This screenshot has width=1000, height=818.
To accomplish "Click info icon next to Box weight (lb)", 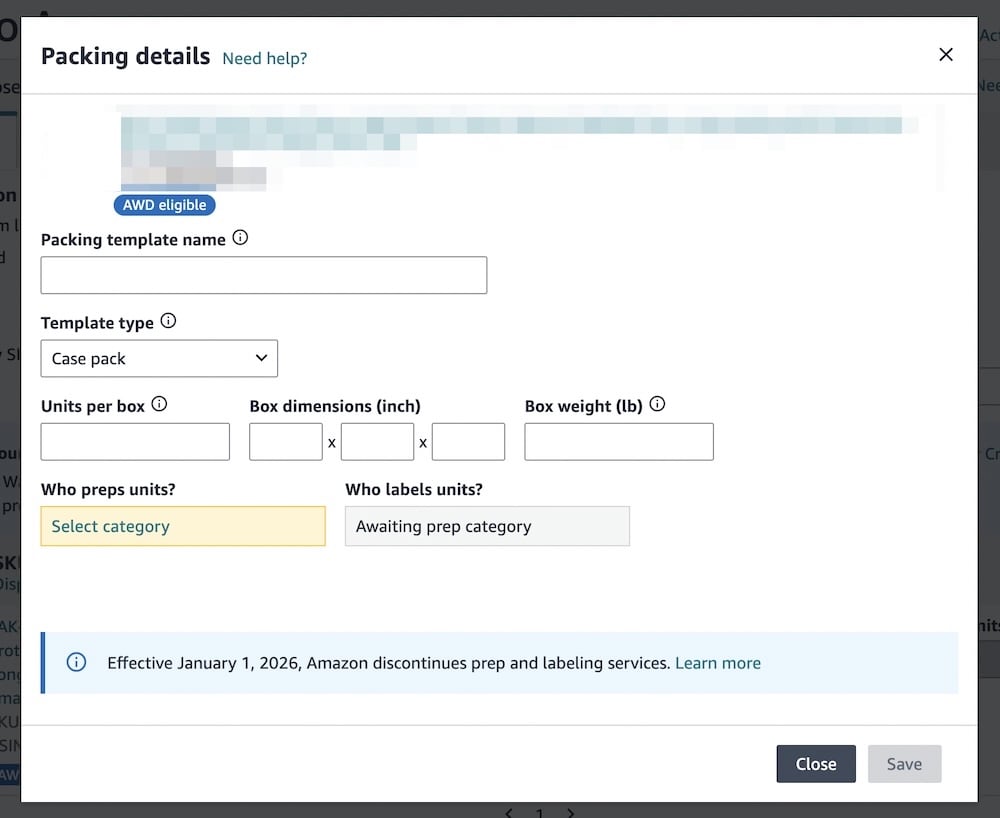I will pyautogui.click(x=657, y=405).
